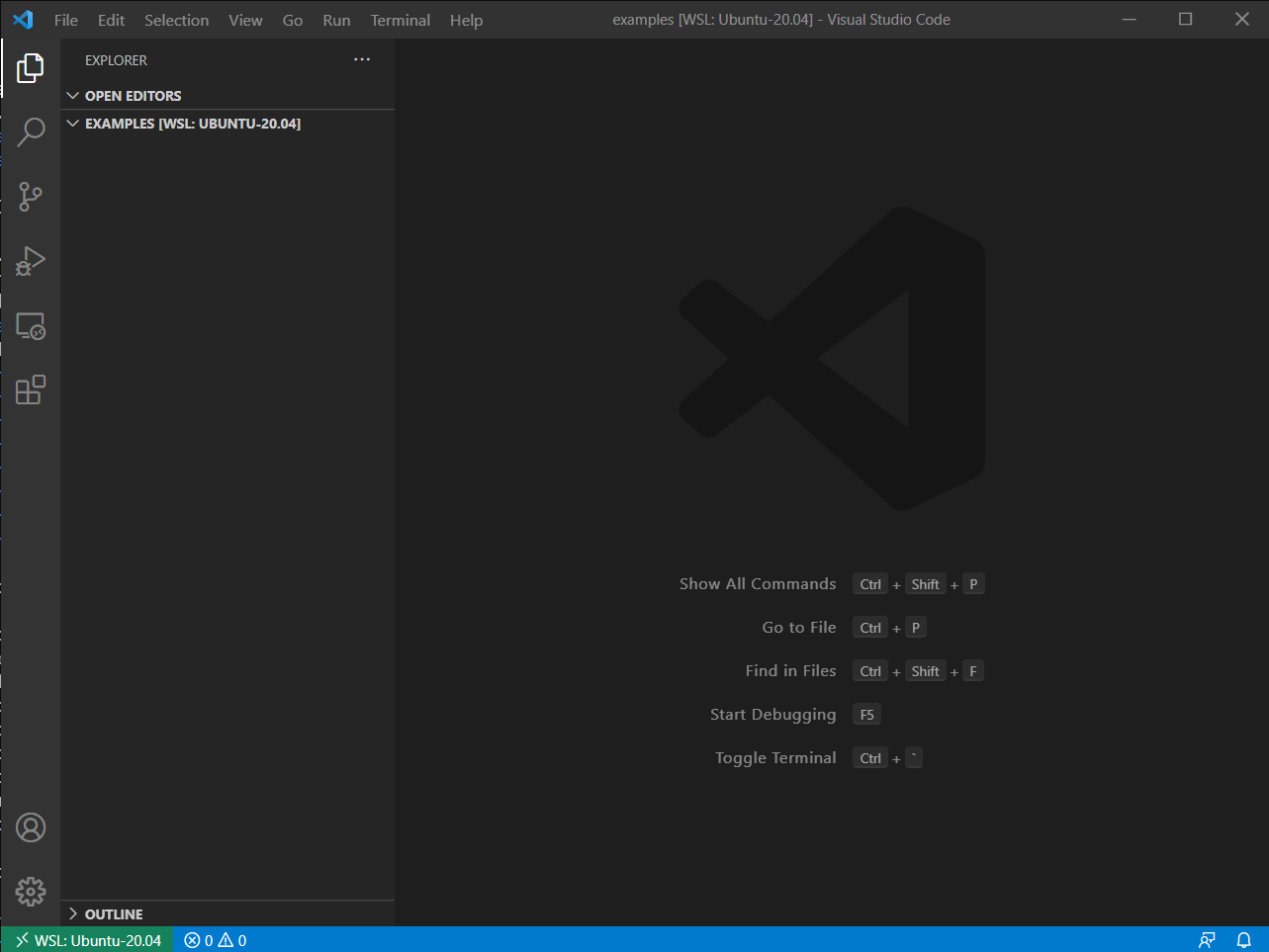Open the Search view icon
Image resolution: width=1269 pixels, height=952 pixels.
click(31, 132)
